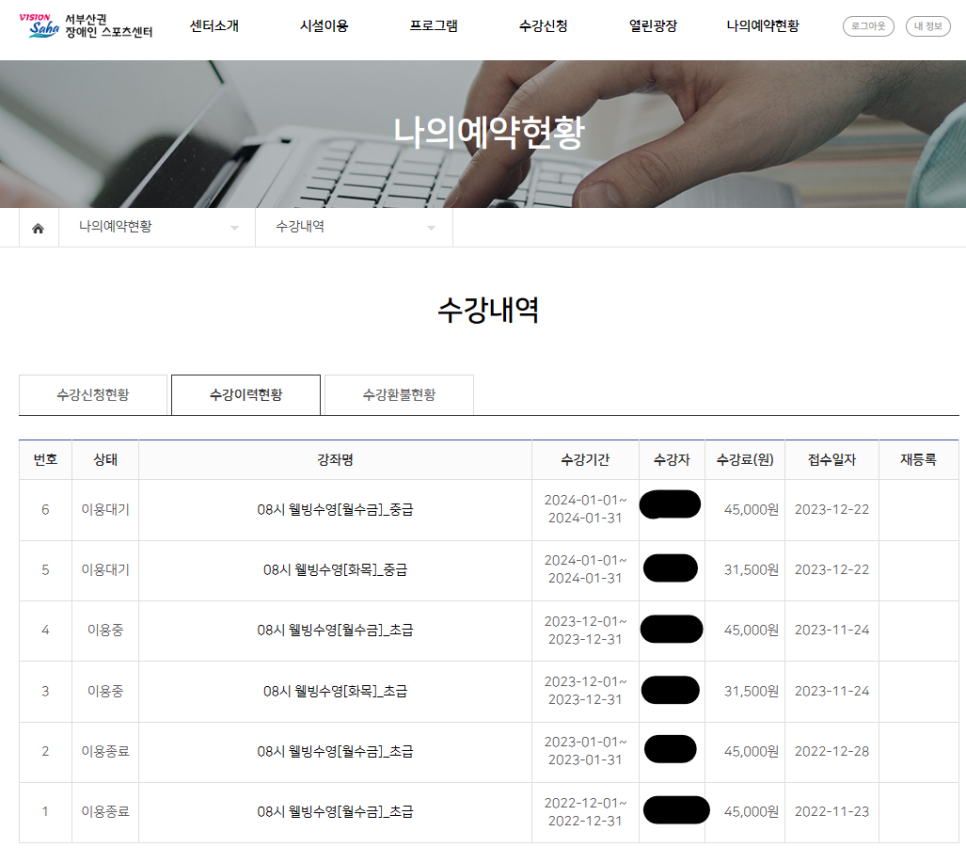The width and height of the screenshot is (966, 863).
Task: Click the 31,500원 fee in row 3
Action: tap(751, 691)
